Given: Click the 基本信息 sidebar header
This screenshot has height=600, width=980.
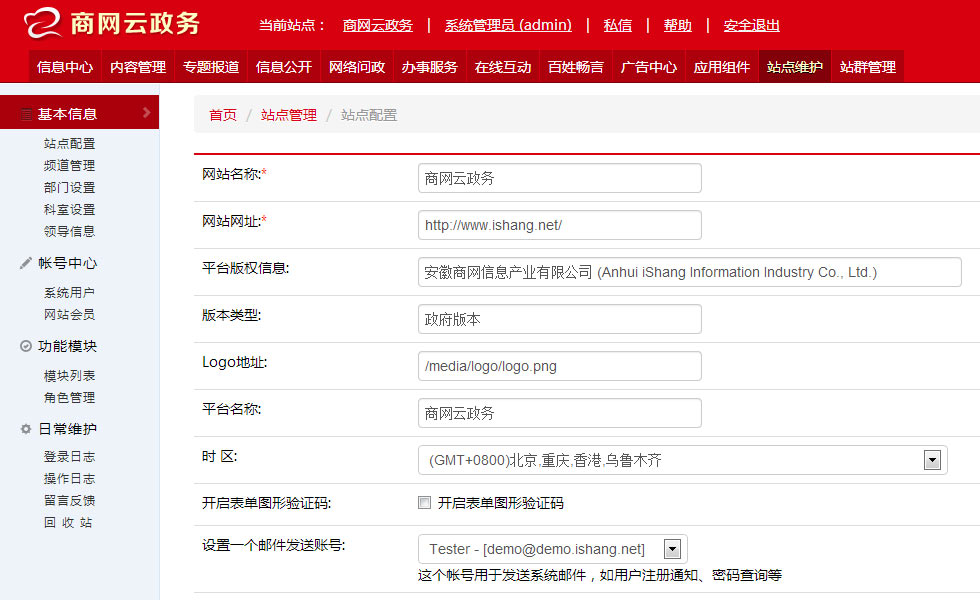Looking at the screenshot, I should [x=79, y=112].
